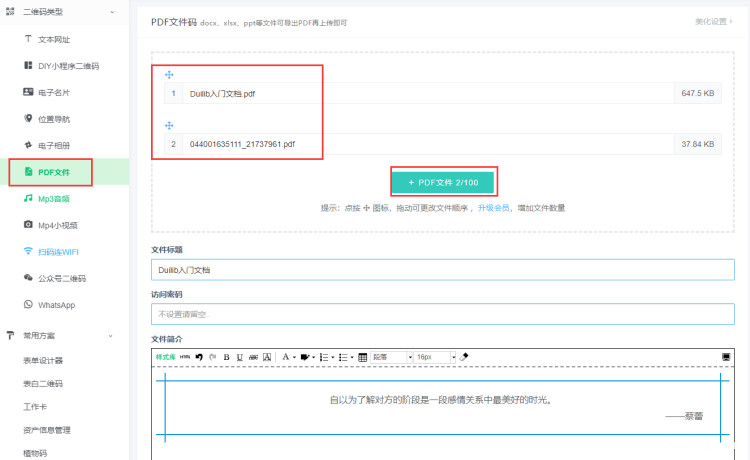
Task: Click the move handle above Duilib入门文档.pdf
Action: (x=169, y=75)
